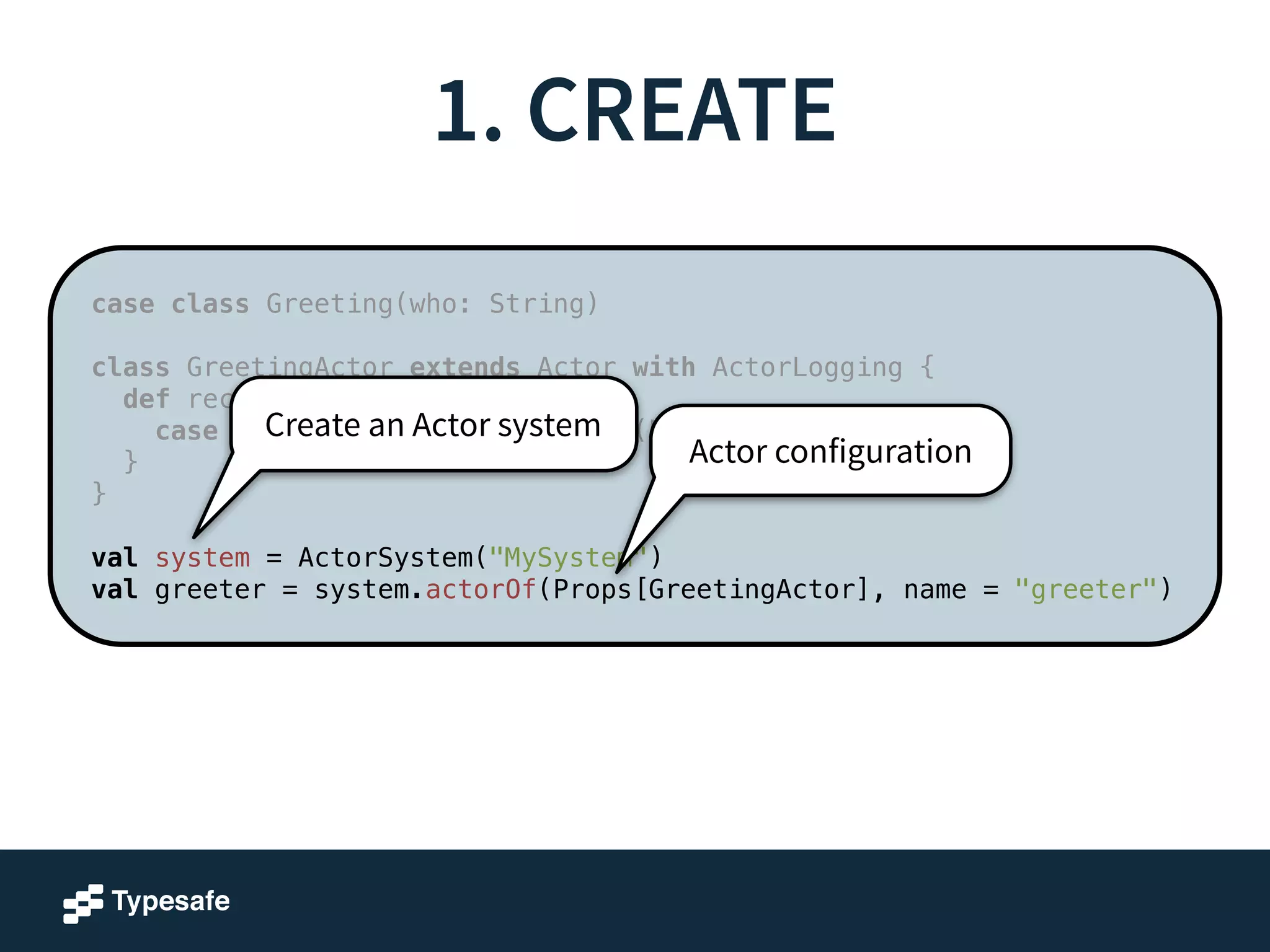
Task: Click the 'greeter' val identifier
Action: [x=210, y=589]
